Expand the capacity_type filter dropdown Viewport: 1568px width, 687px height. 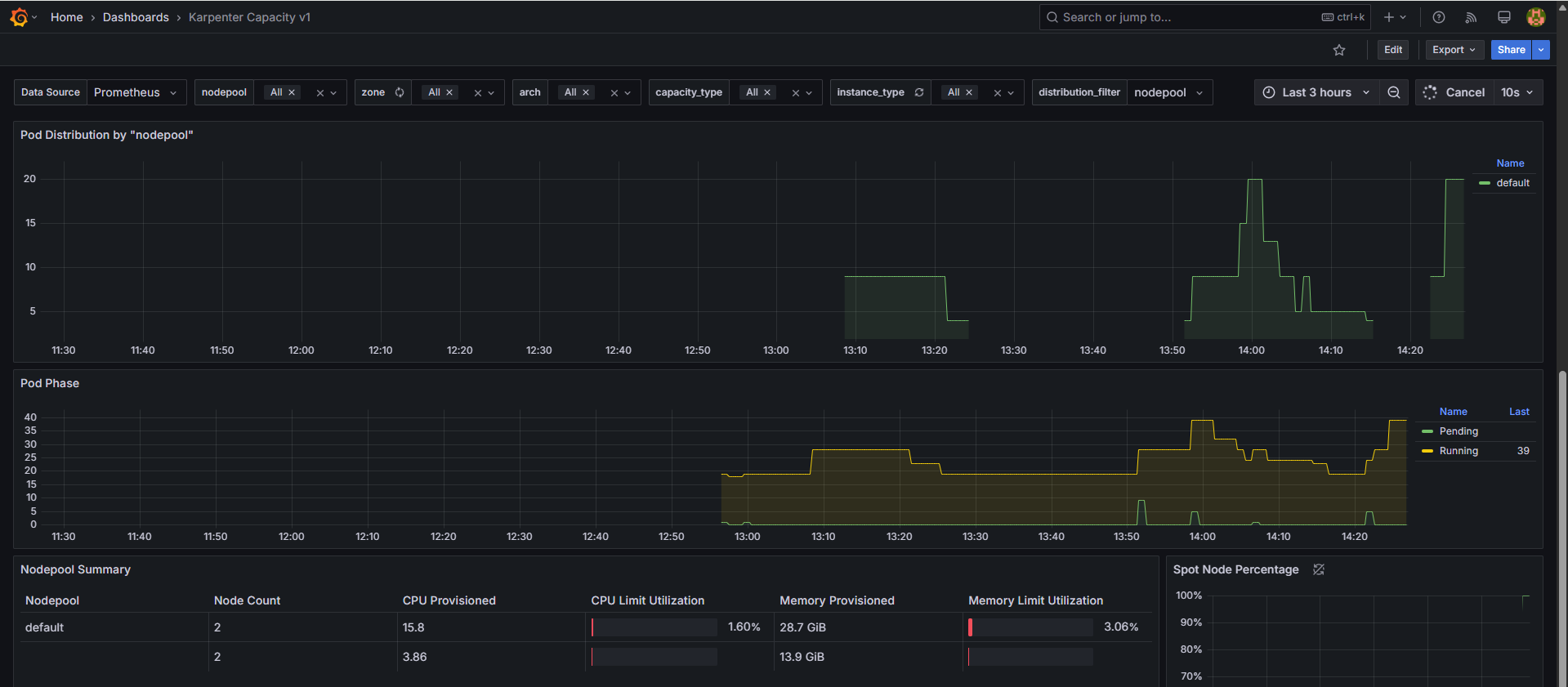[809, 93]
